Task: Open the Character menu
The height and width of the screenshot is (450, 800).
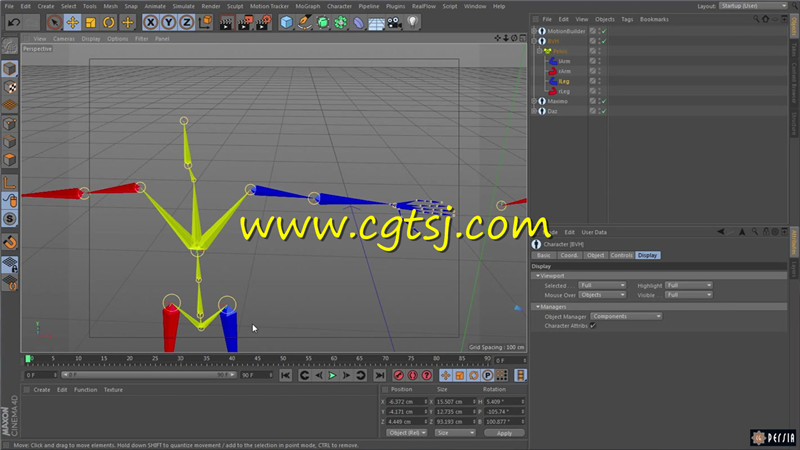Action: pyautogui.click(x=339, y=6)
